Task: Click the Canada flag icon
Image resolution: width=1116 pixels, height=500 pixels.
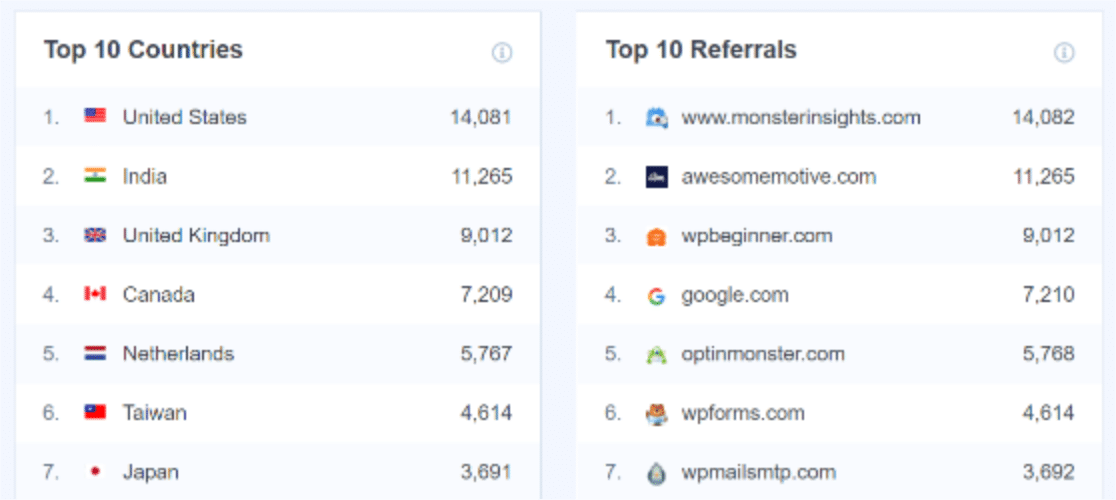Action: point(95,294)
